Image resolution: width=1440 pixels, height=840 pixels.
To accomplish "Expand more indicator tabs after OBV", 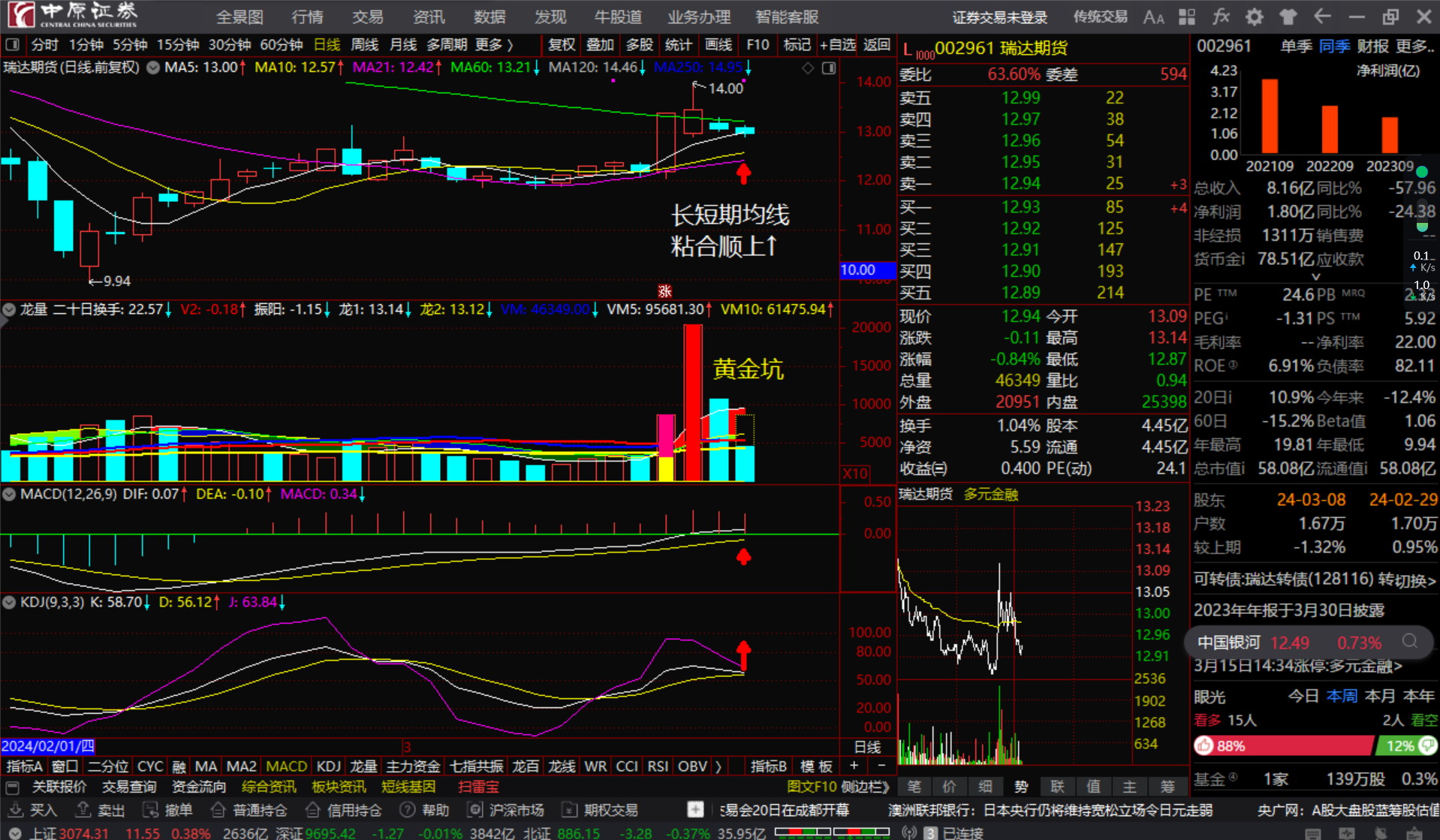I will (718, 766).
